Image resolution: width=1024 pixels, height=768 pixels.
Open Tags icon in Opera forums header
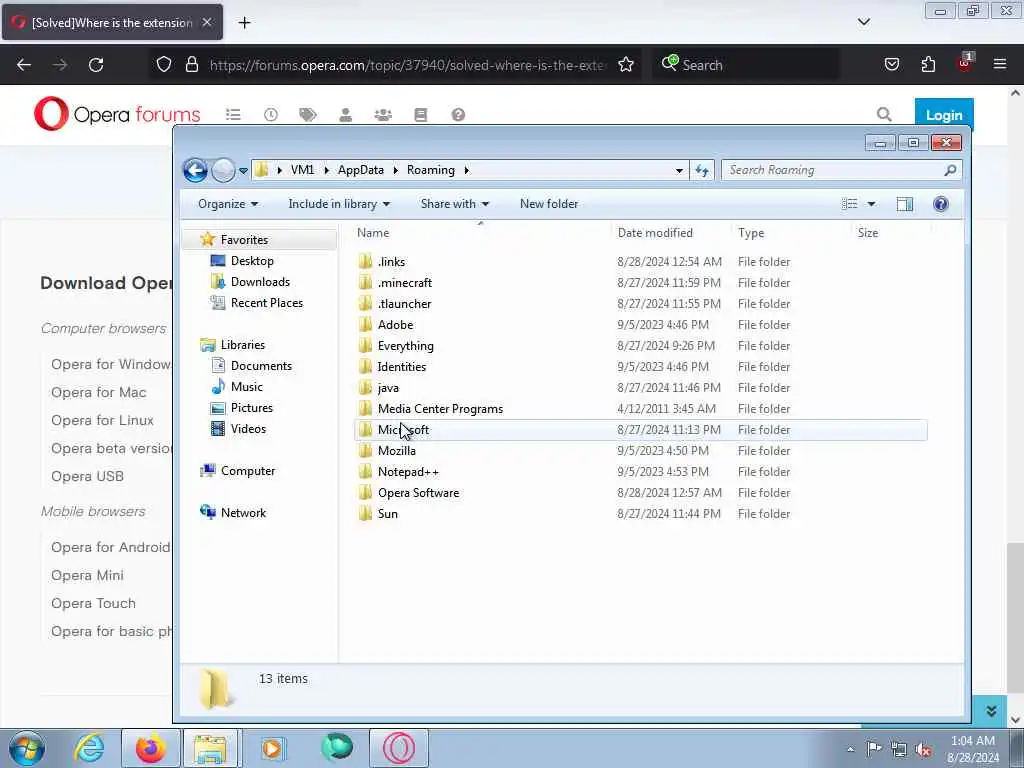[308, 115]
